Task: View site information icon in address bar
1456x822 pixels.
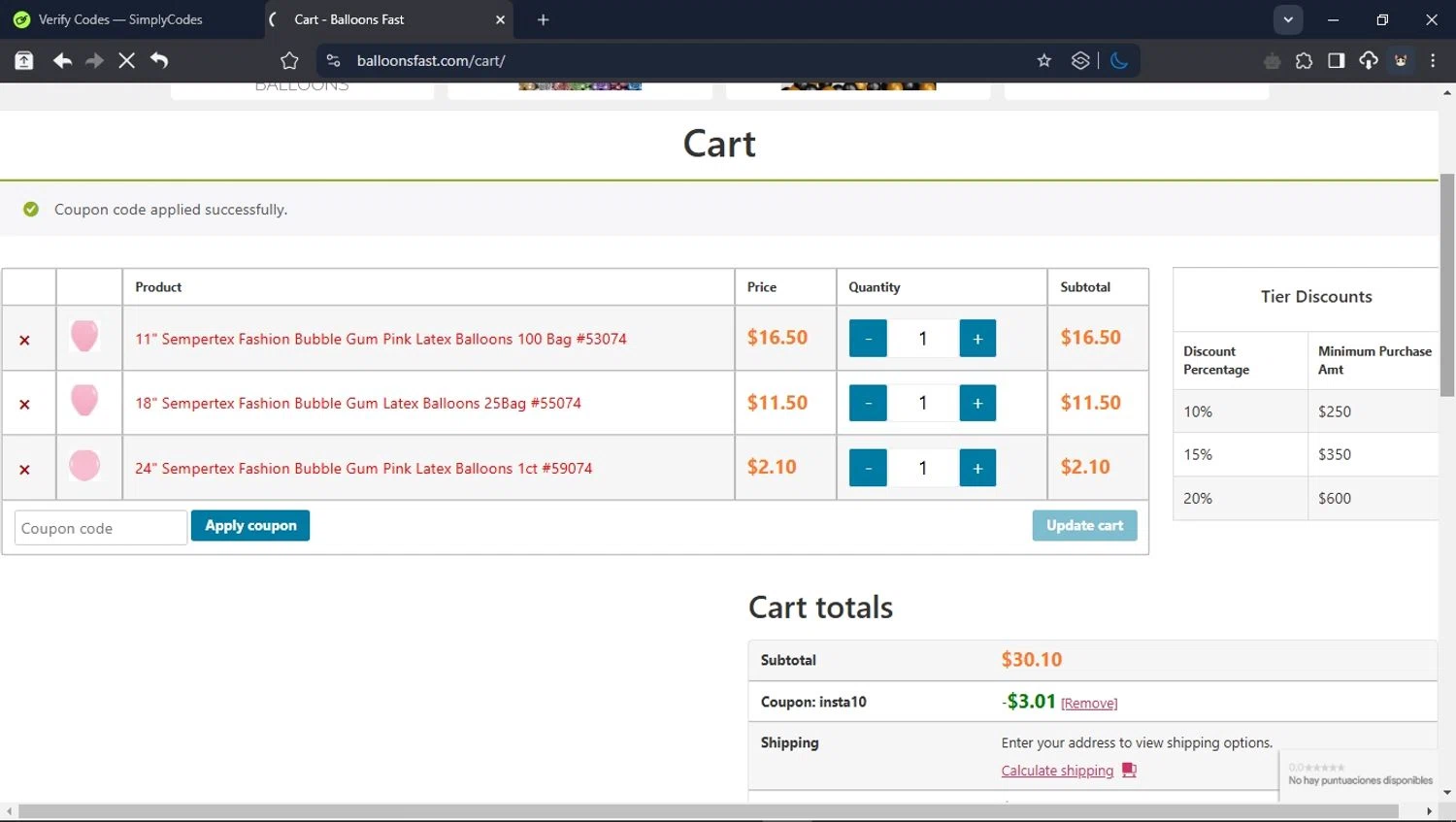Action: click(333, 60)
